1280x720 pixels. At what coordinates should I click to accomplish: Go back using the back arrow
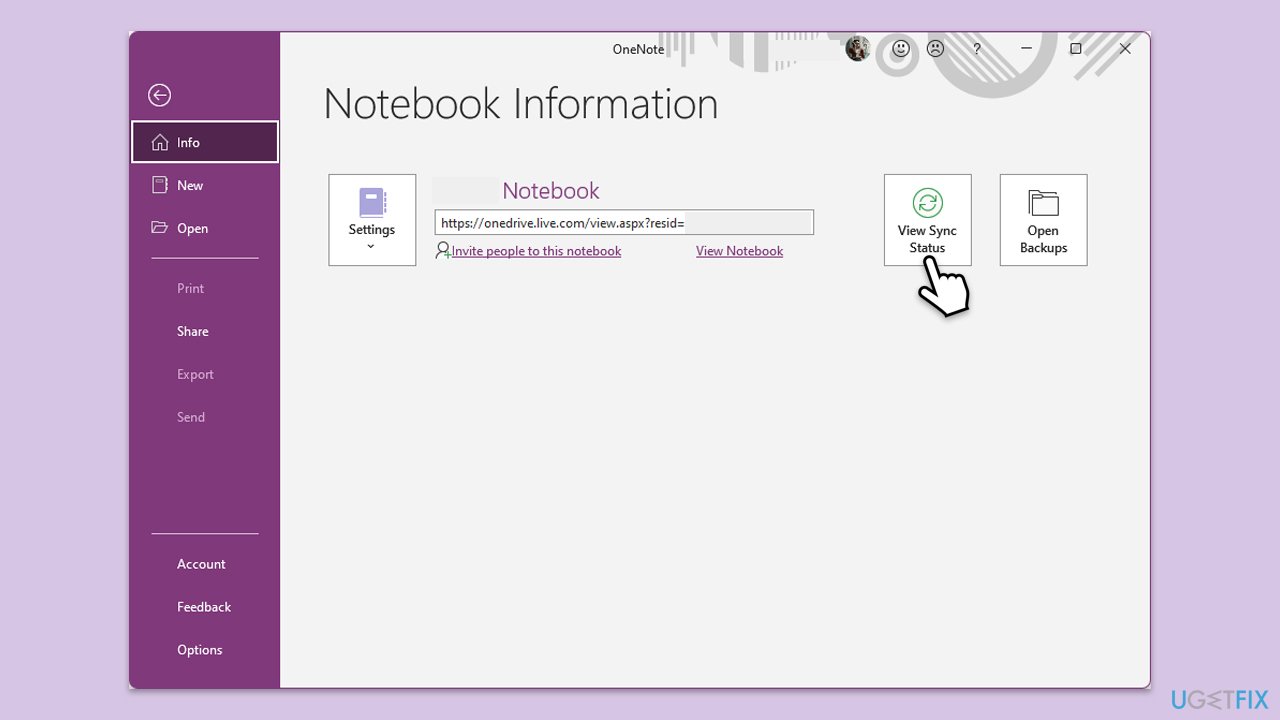coord(159,95)
